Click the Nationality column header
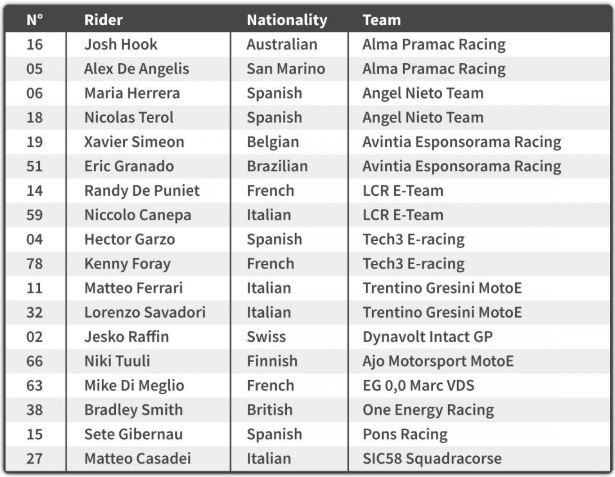 286,19
